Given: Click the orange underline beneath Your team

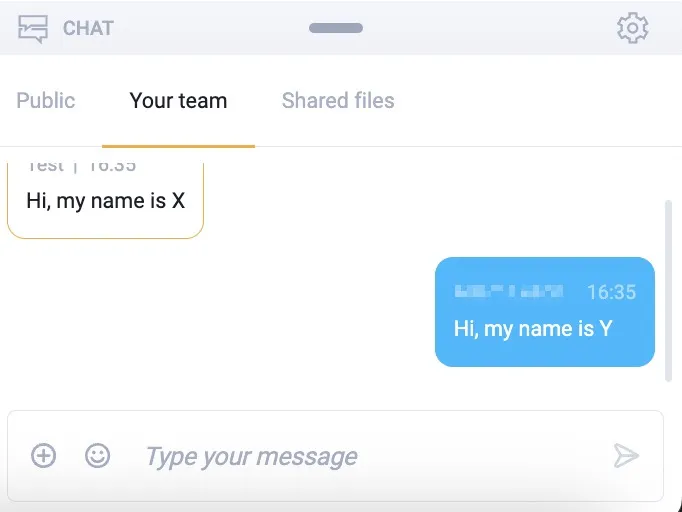Looking at the screenshot, I should click(178, 147).
